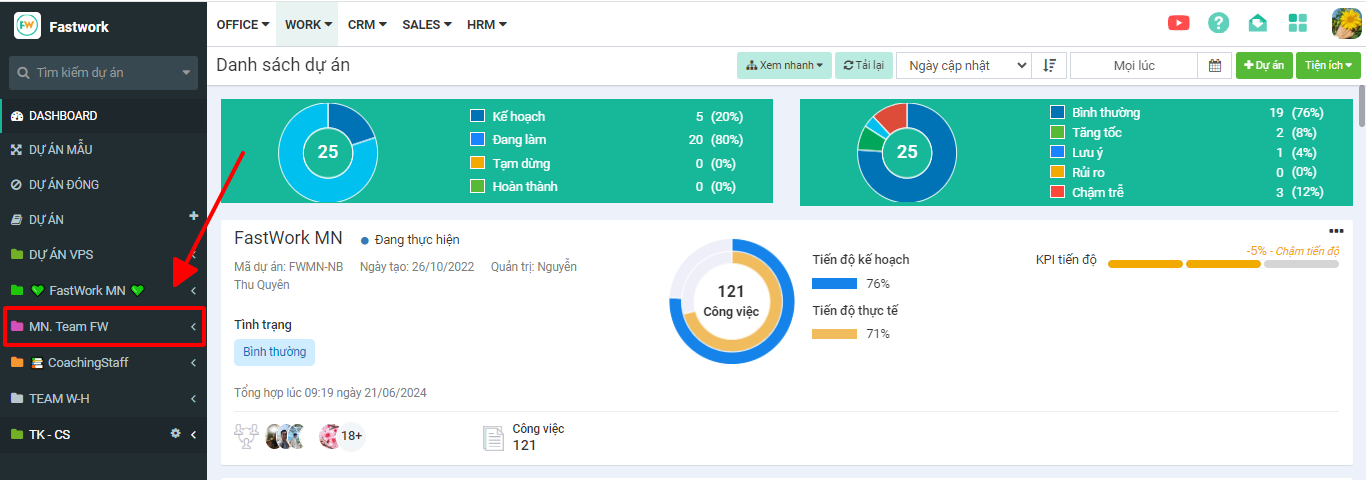
Task: Open the mail envelope icon
Action: point(1257,23)
